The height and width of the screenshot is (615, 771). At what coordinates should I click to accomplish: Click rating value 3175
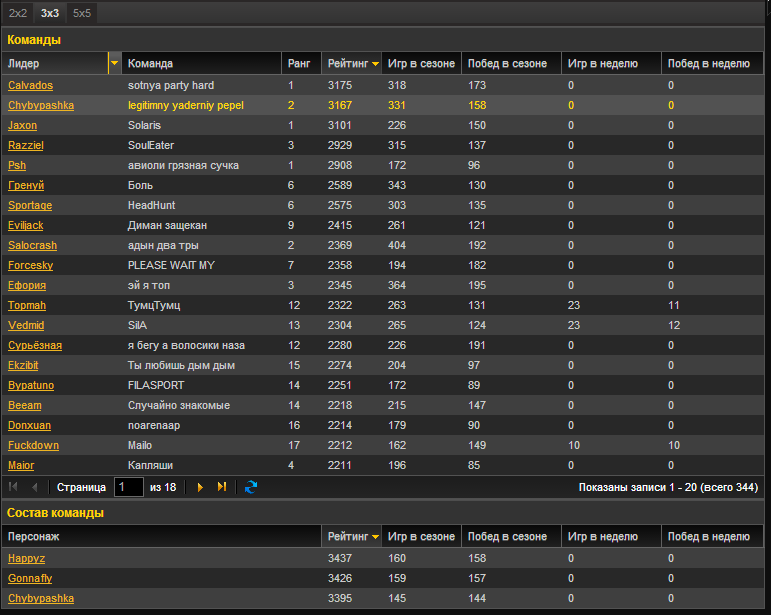340,85
